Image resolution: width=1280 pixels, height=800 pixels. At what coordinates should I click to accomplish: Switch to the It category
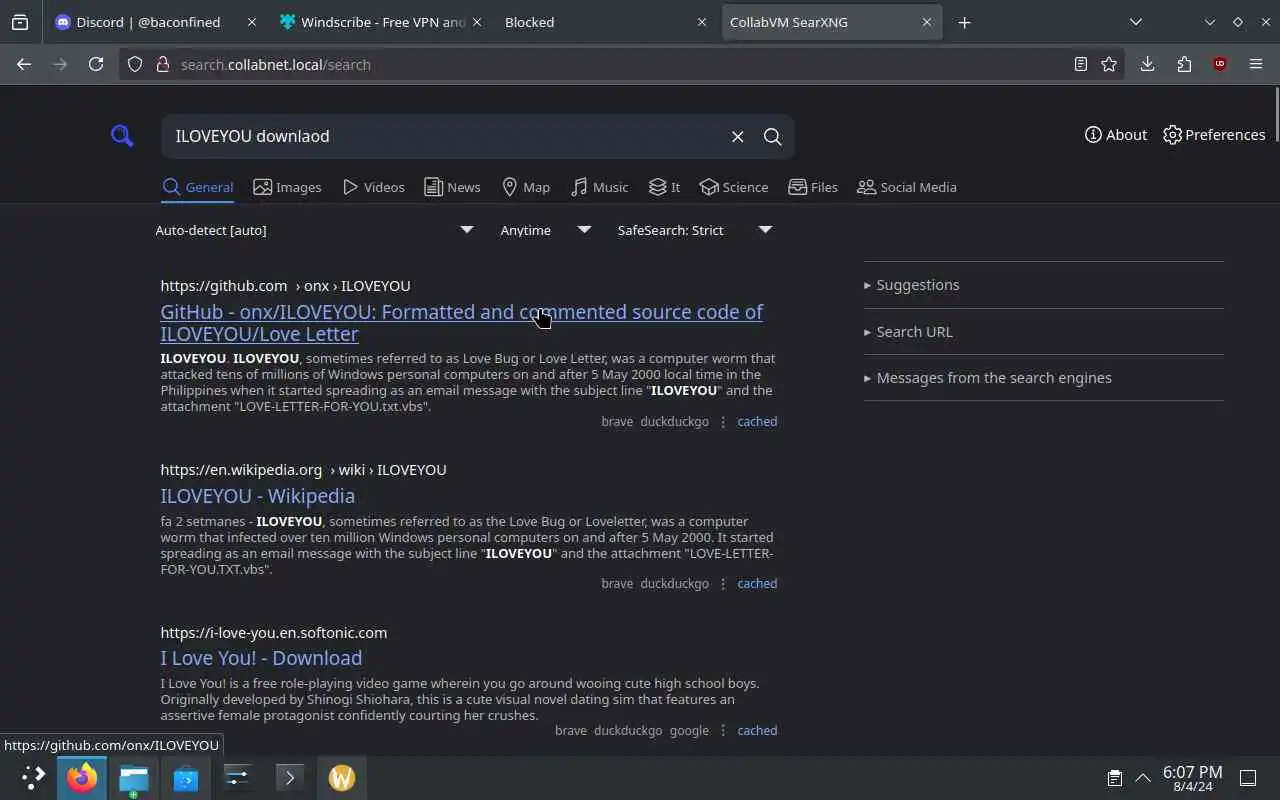(664, 187)
